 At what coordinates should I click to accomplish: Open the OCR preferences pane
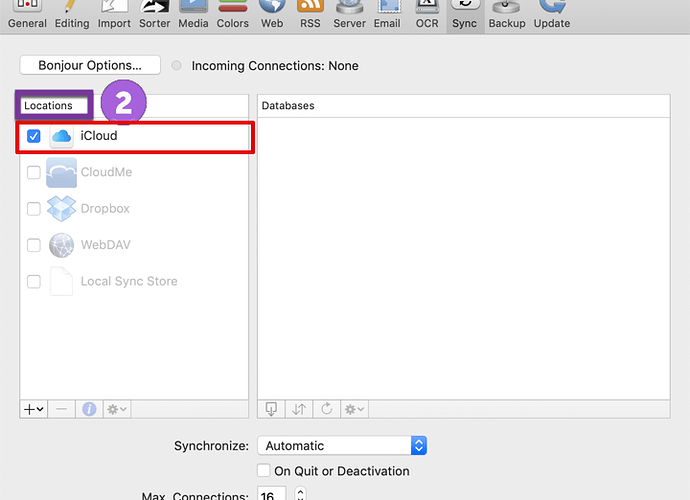pos(427,15)
